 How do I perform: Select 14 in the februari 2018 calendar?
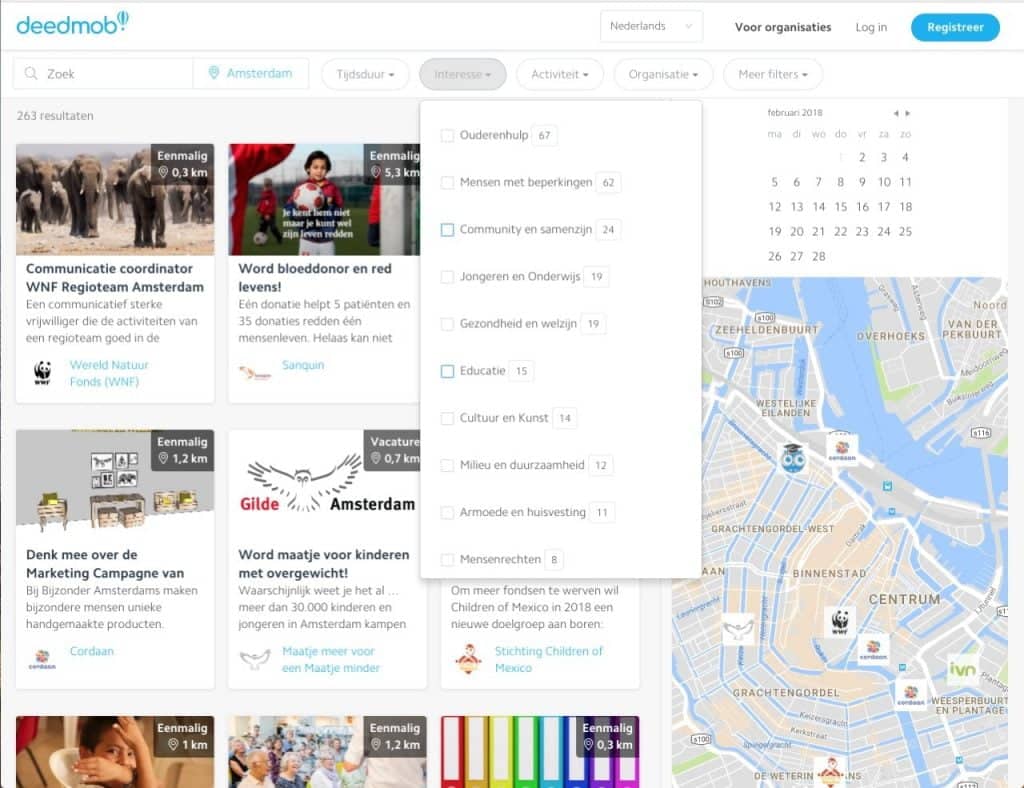coord(818,206)
